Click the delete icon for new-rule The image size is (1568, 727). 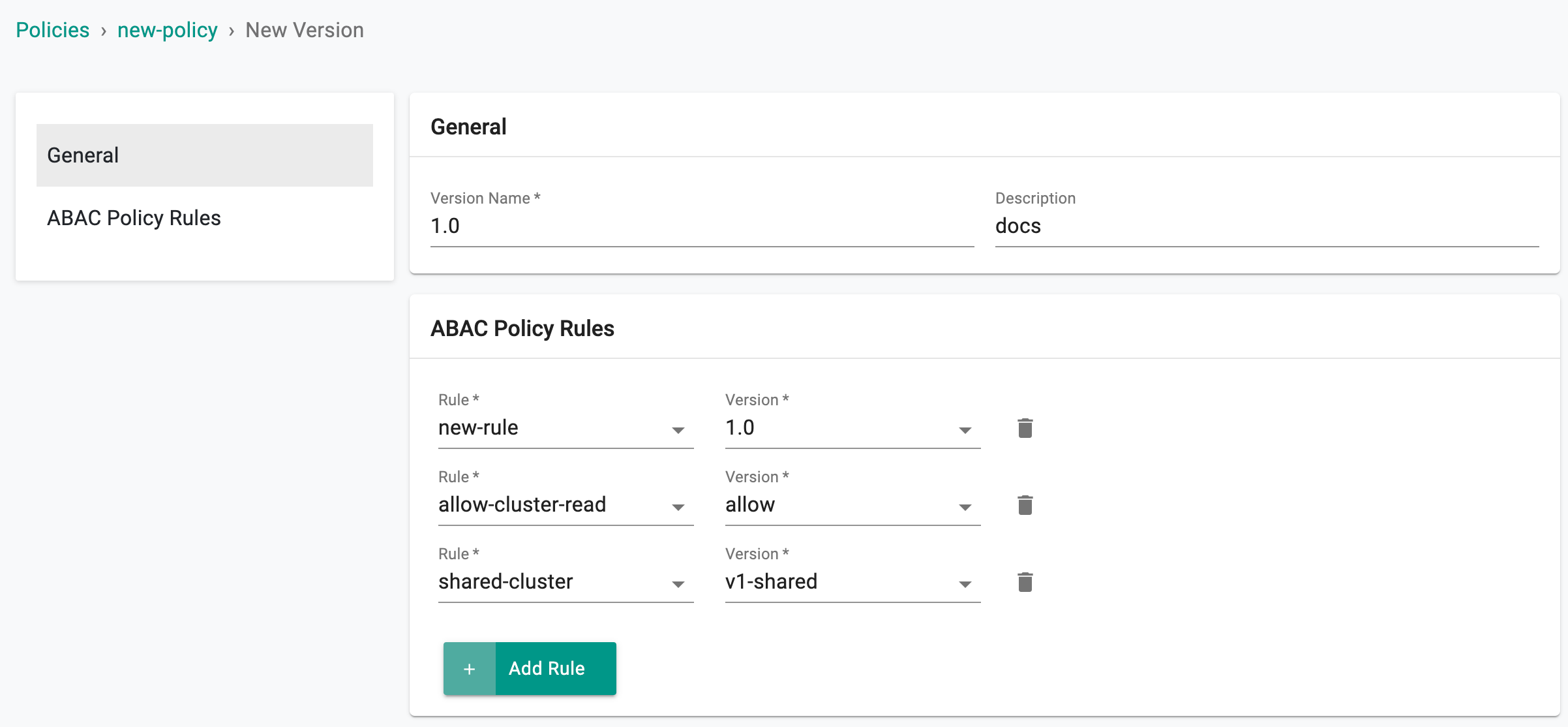pyautogui.click(x=1025, y=428)
